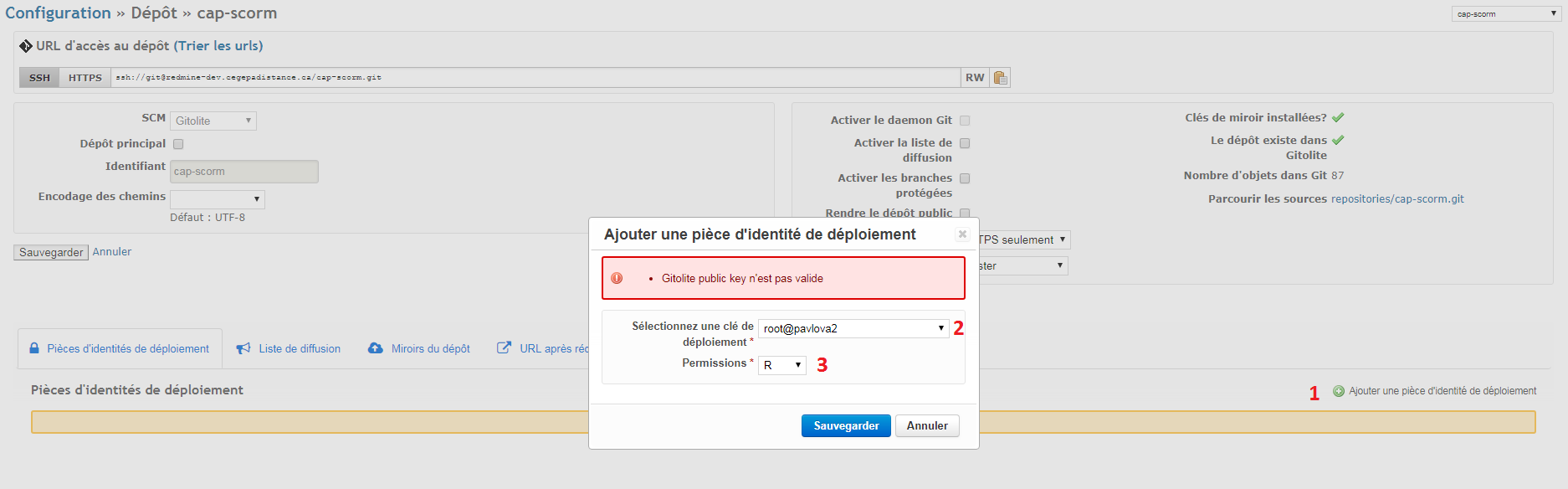Check Activer les branches protégées
The image size is (1568, 489).
[x=965, y=178]
